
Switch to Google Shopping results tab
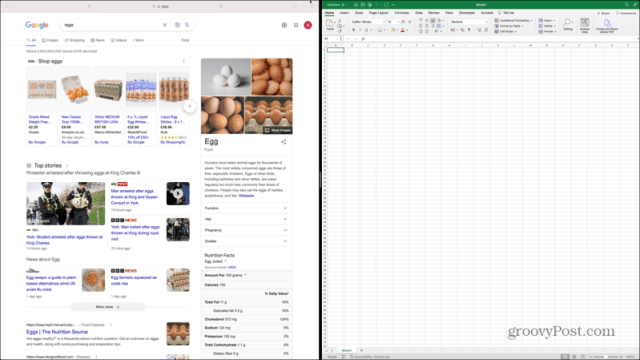click(75, 40)
